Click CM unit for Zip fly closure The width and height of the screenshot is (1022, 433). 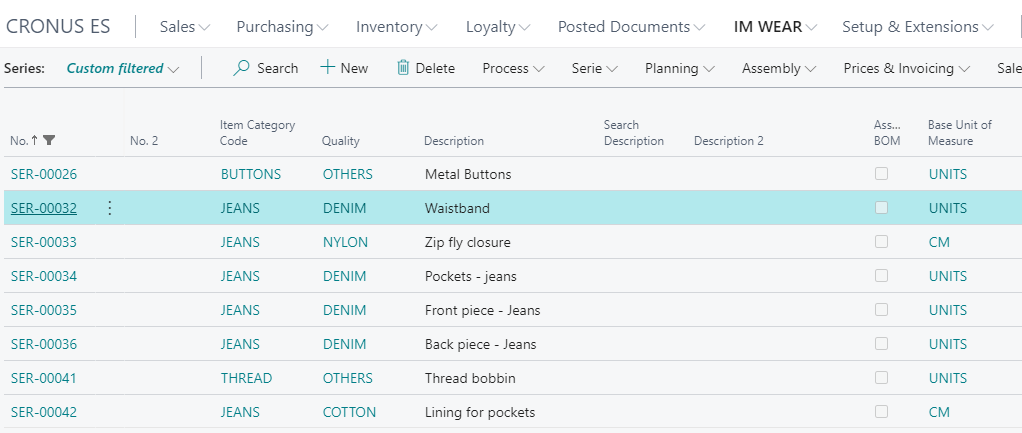coord(939,242)
